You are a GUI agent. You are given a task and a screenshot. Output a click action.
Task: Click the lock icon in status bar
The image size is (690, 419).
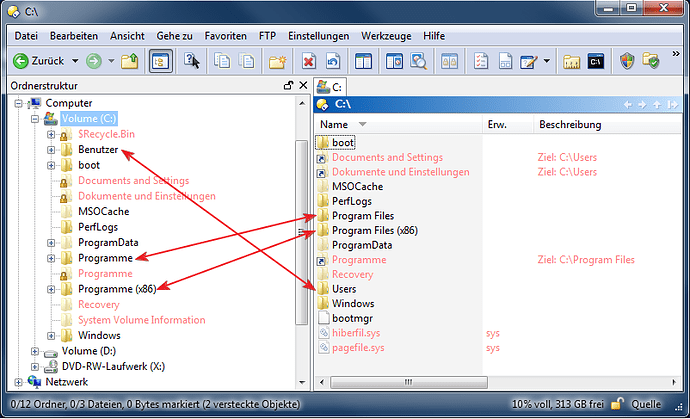(620, 403)
